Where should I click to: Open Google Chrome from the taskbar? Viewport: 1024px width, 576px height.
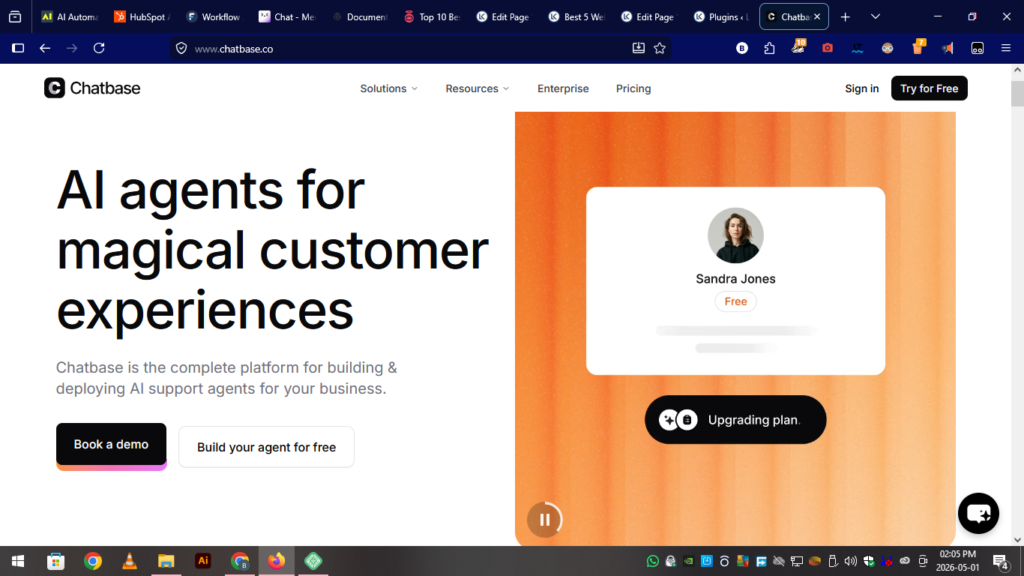click(x=93, y=561)
